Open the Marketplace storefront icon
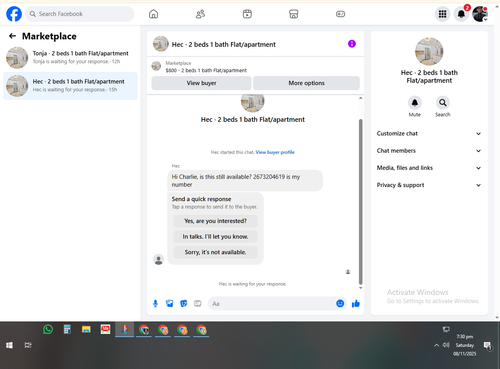The height and width of the screenshot is (369, 500). [x=293, y=14]
